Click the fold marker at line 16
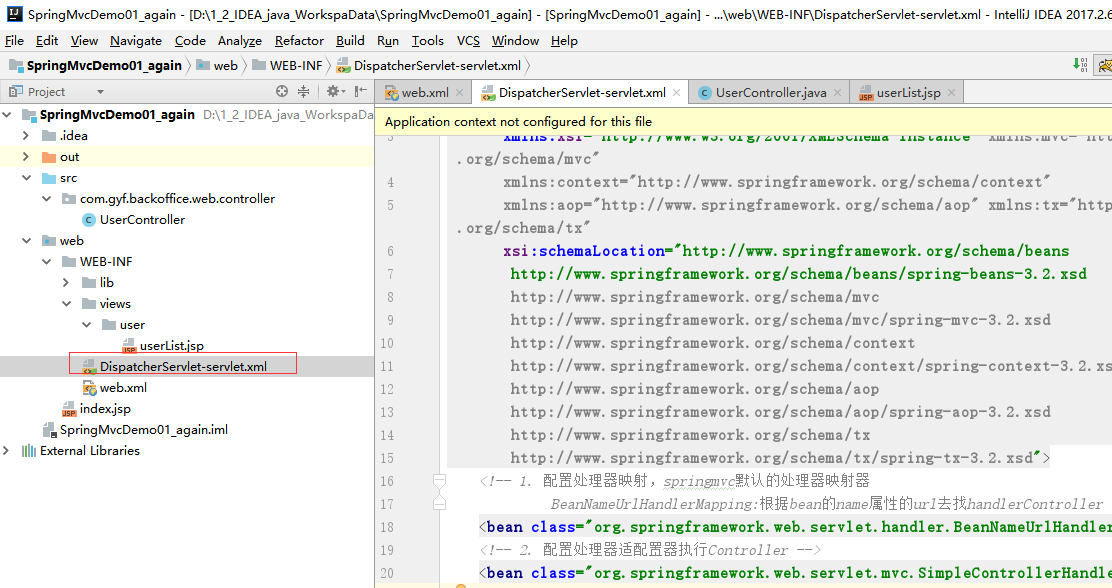The width and height of the screenshot is (1112, 588). coord(439,481)
